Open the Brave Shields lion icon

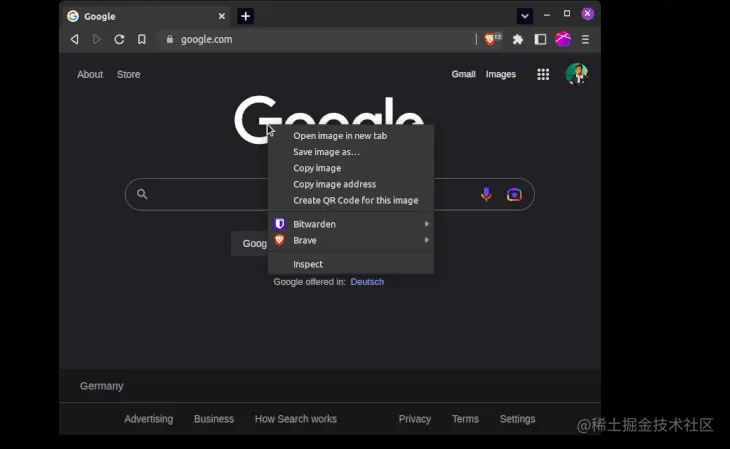click(489, 40)
